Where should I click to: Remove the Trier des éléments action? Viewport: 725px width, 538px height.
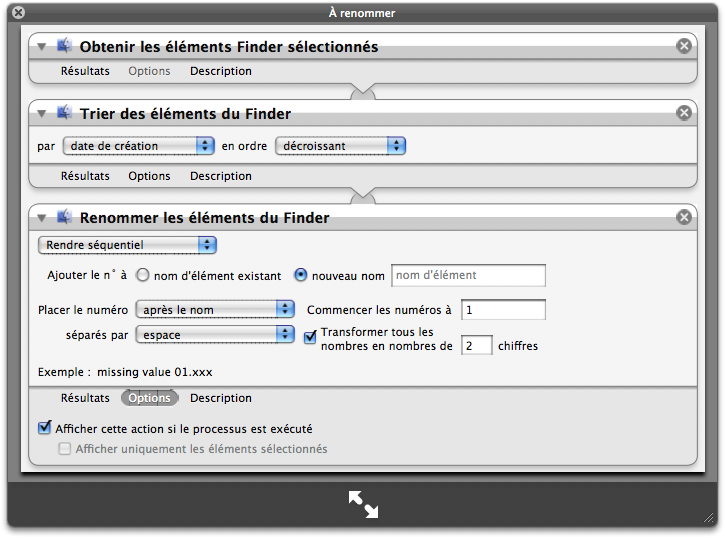(x=684, y=113)
